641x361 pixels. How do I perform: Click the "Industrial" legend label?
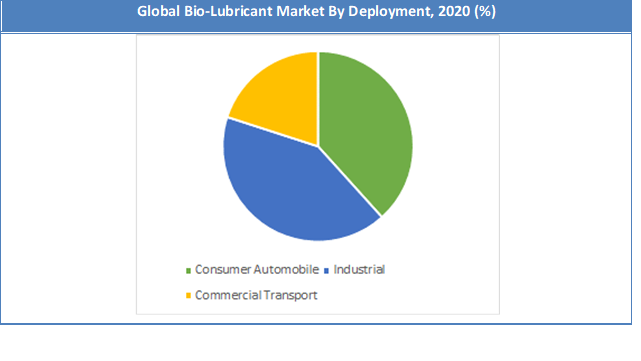(x=359, y=270)
